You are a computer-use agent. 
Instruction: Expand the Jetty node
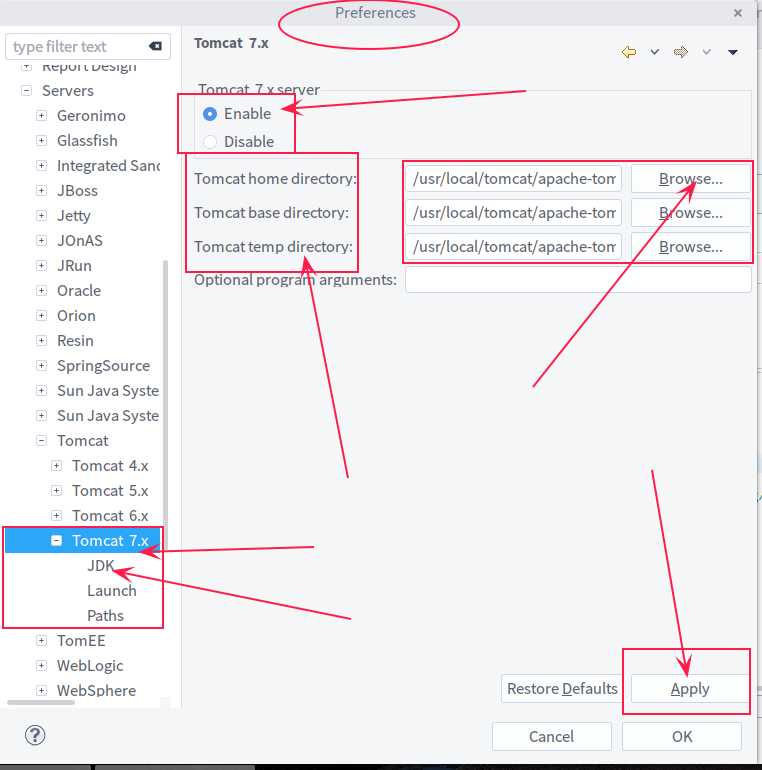(x=42, y=216)
